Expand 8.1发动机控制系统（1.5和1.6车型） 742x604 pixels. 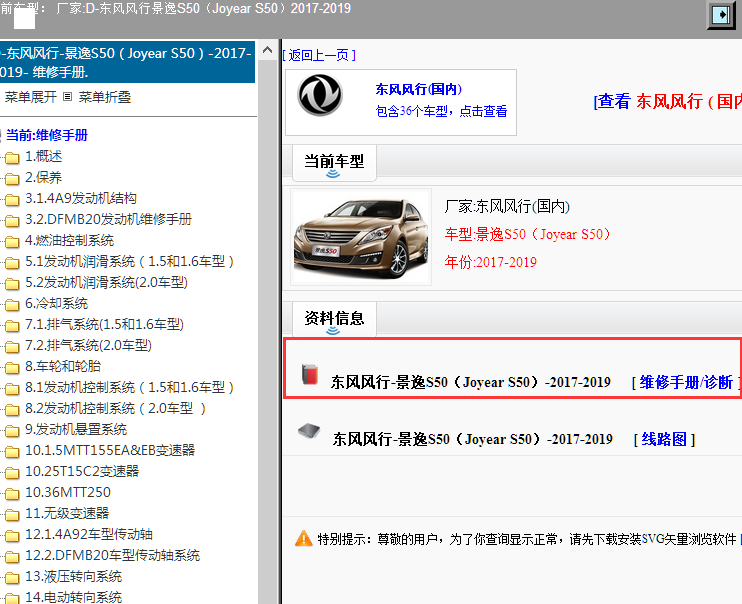[129, 387]
